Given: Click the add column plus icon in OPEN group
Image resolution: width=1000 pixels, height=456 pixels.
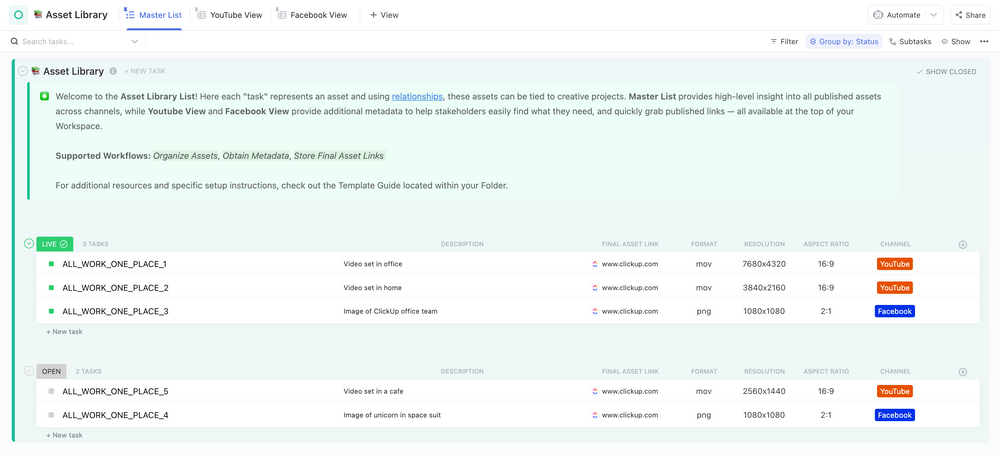Looking at the screenshot, I should click(x=963, y=372).
